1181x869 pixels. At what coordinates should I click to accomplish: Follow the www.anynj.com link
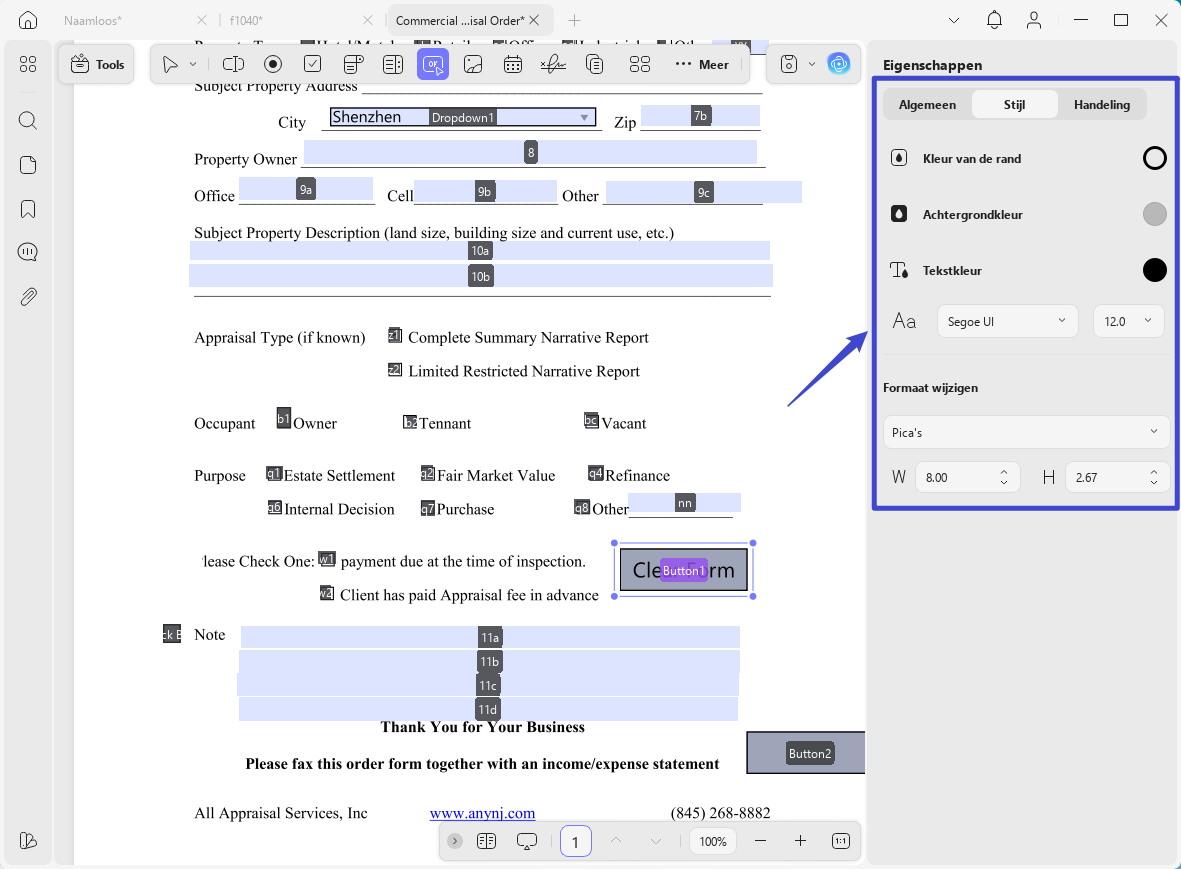tap(482, 813)
